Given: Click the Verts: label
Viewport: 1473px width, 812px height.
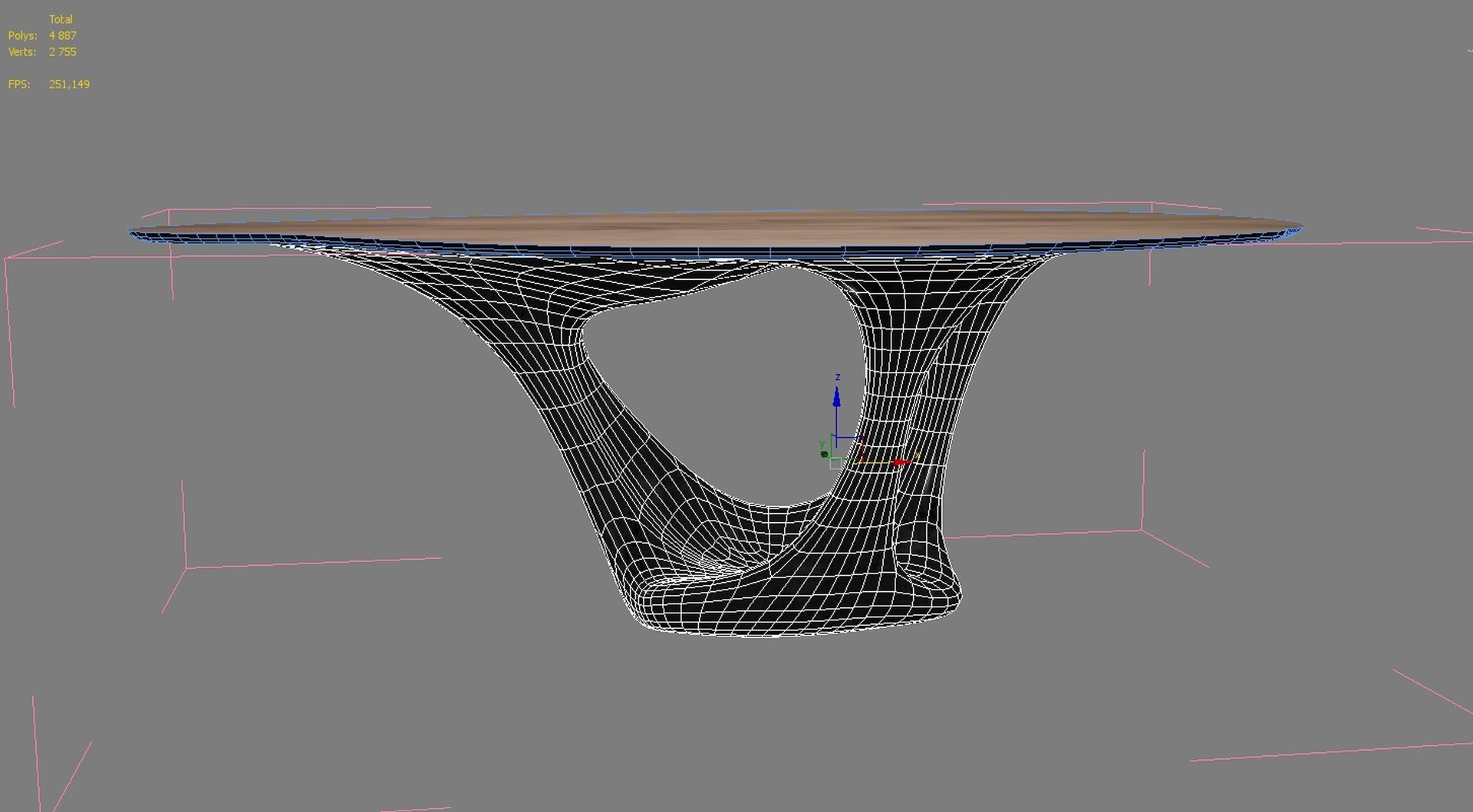Looking at the screenshot, I should coord(22,52).
